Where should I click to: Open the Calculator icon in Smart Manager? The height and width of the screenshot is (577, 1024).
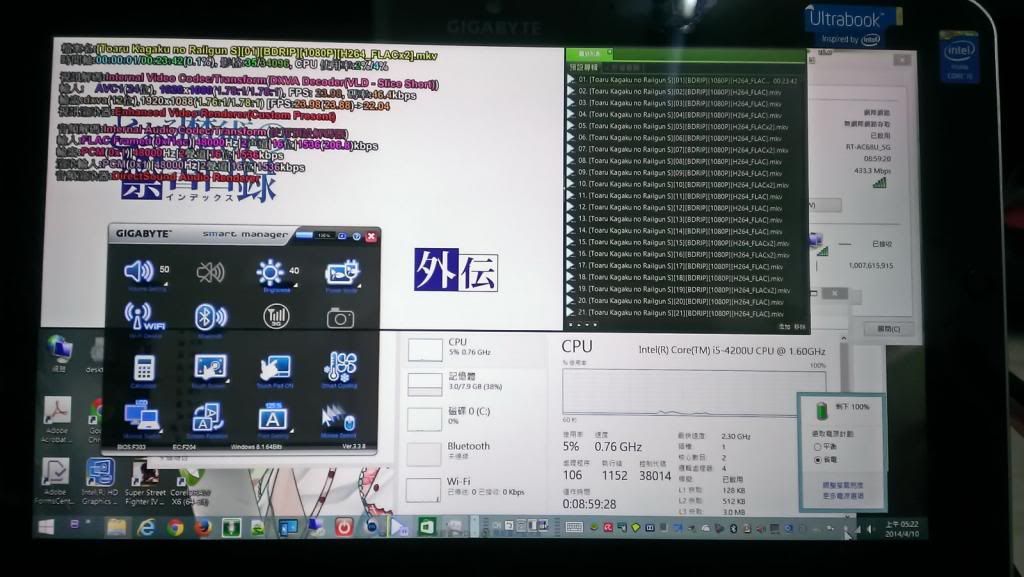pyautogui.click(x=144, y=367)
